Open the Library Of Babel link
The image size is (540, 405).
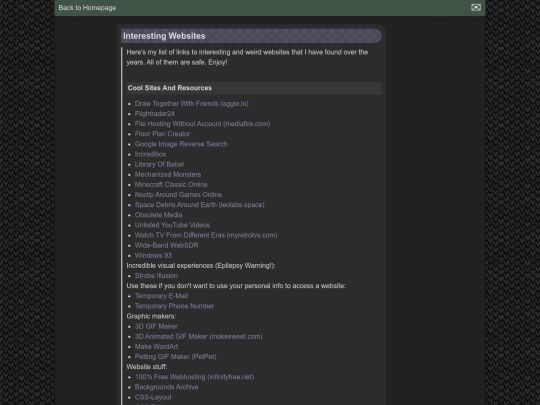click(159, 164)
